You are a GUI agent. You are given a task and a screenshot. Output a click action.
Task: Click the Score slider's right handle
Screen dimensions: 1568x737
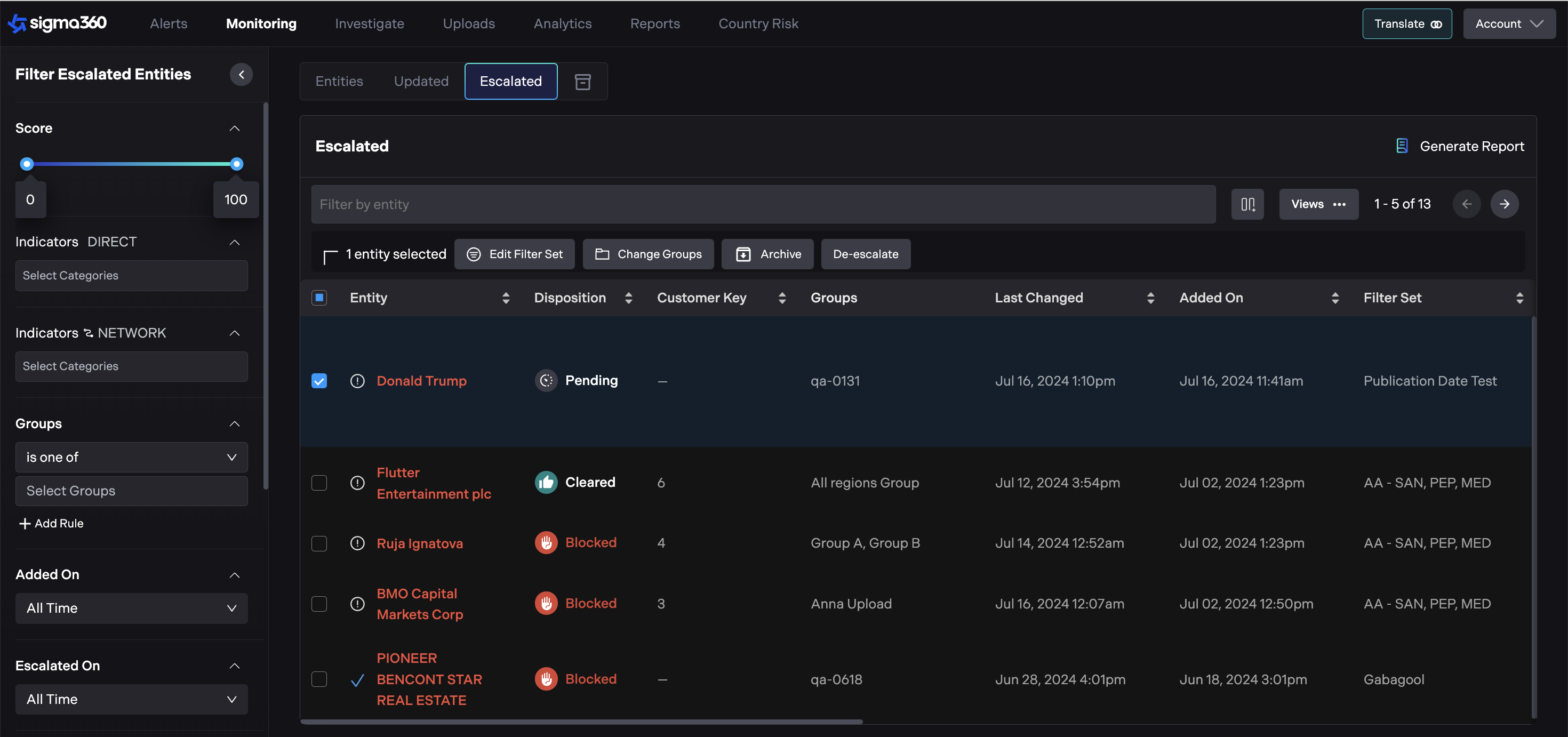click(237, 164)
